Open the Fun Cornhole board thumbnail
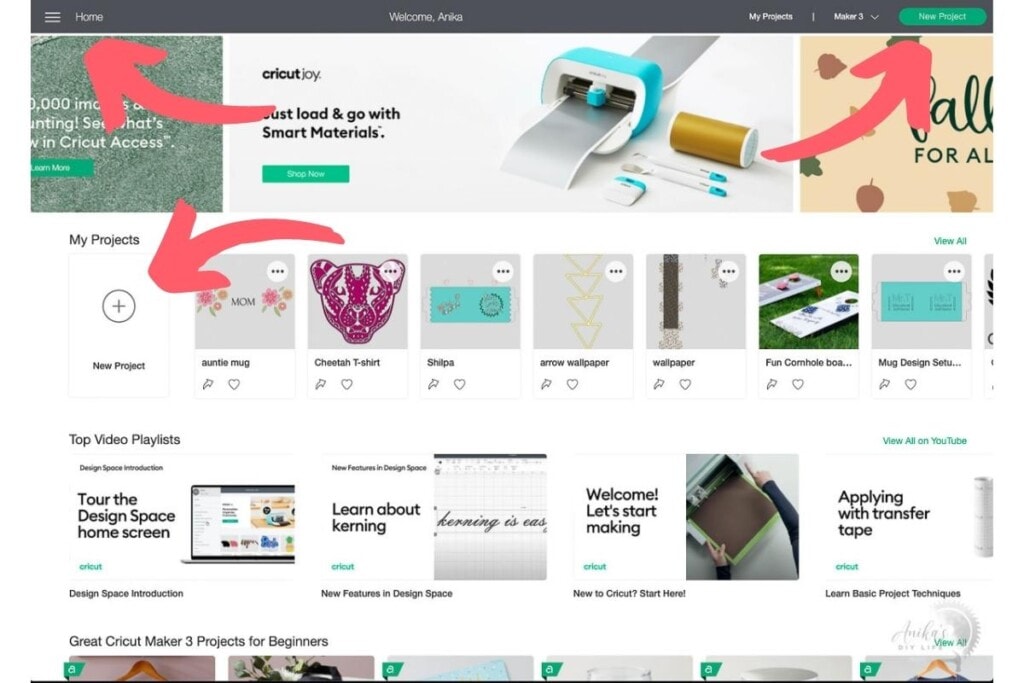Image resolution: width=1024 pixels, height=683 pixels. 808,302
